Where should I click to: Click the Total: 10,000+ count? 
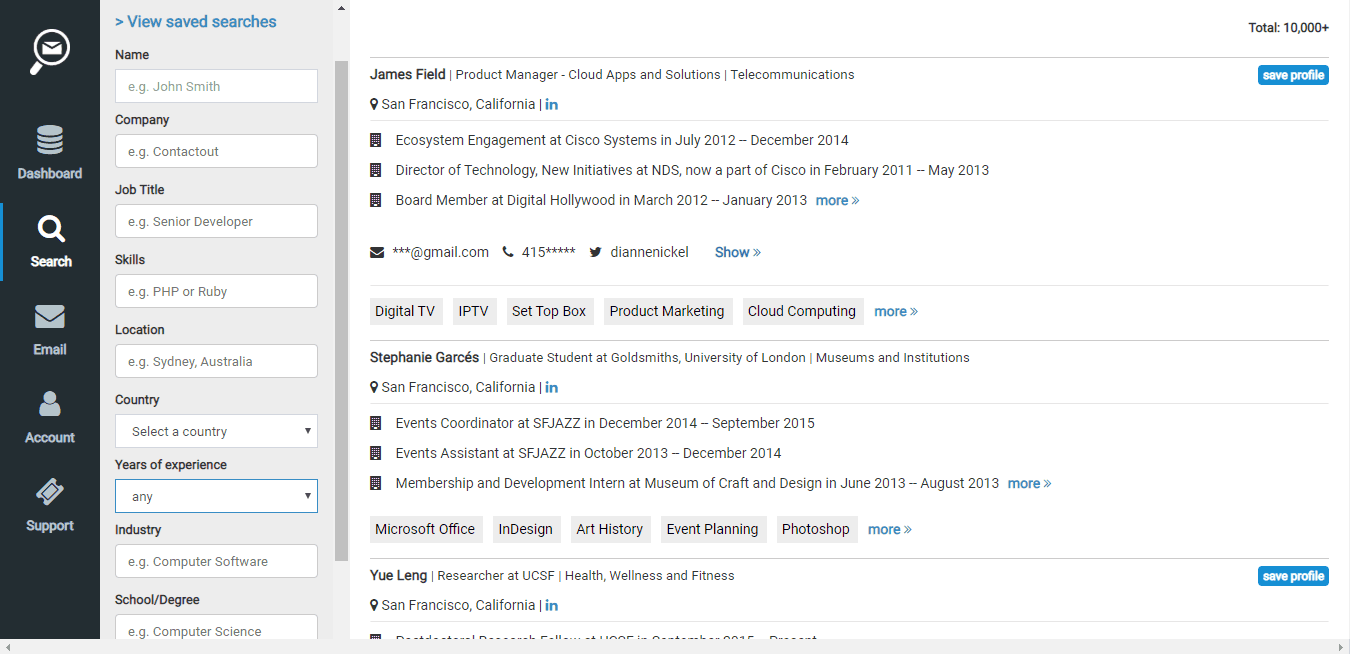point(1289,27)
